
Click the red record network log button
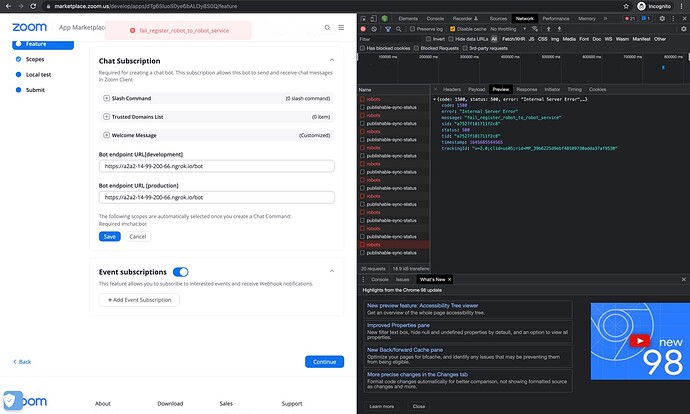363,29
